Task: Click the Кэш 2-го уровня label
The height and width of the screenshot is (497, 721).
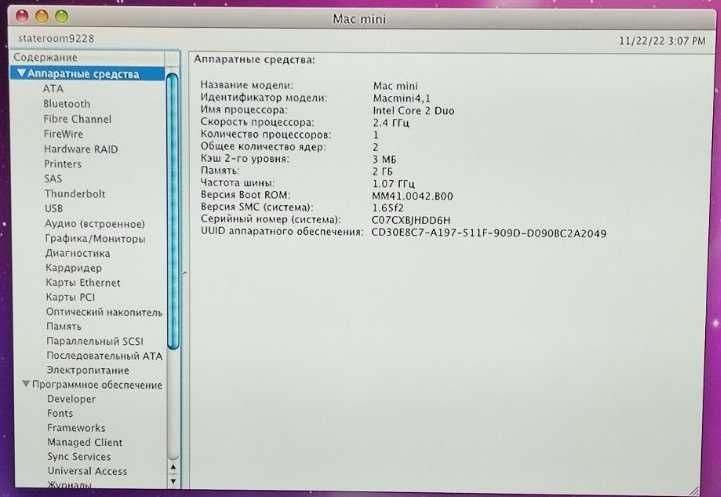Action: pyautogui.click(x=245, y=159)
